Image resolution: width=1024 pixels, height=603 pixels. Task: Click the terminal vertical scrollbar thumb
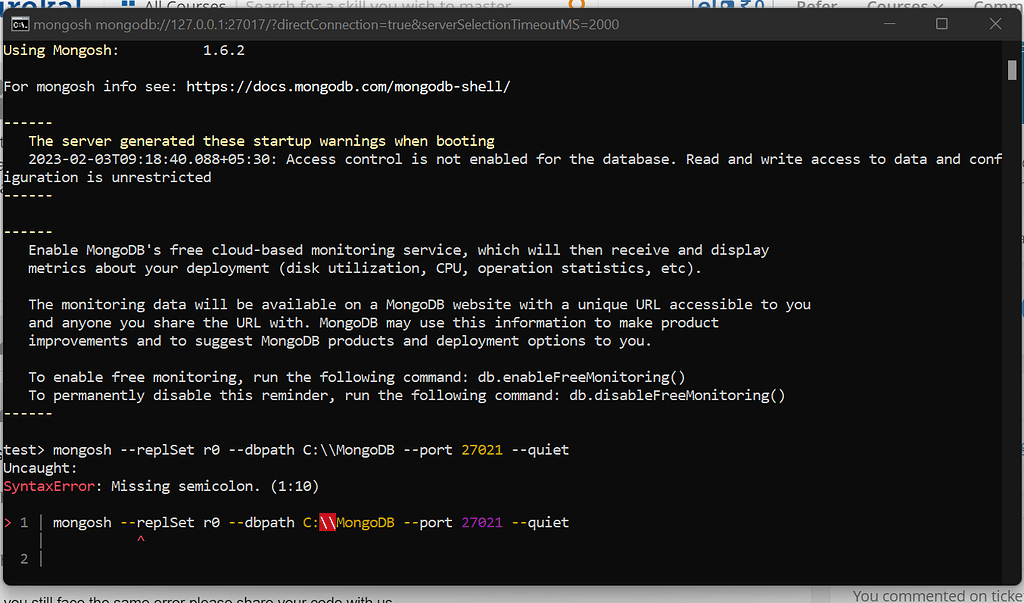[x=1012, y=68]
